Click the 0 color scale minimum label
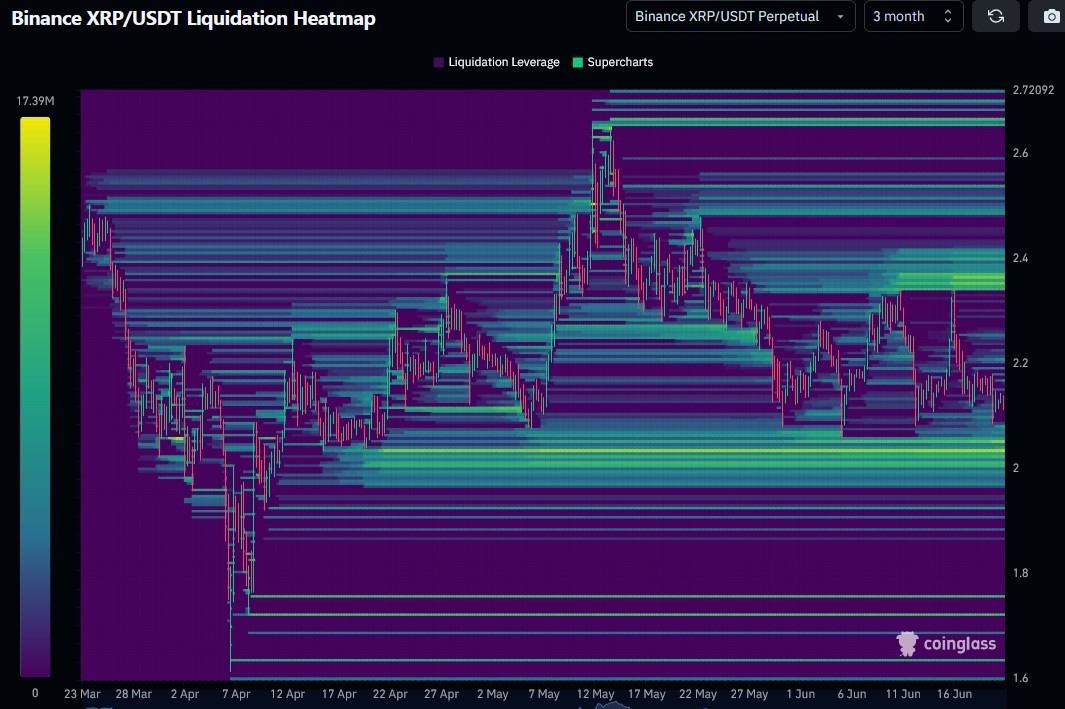The height and width of the screenshot is (709, 1065). pos(35,693)
